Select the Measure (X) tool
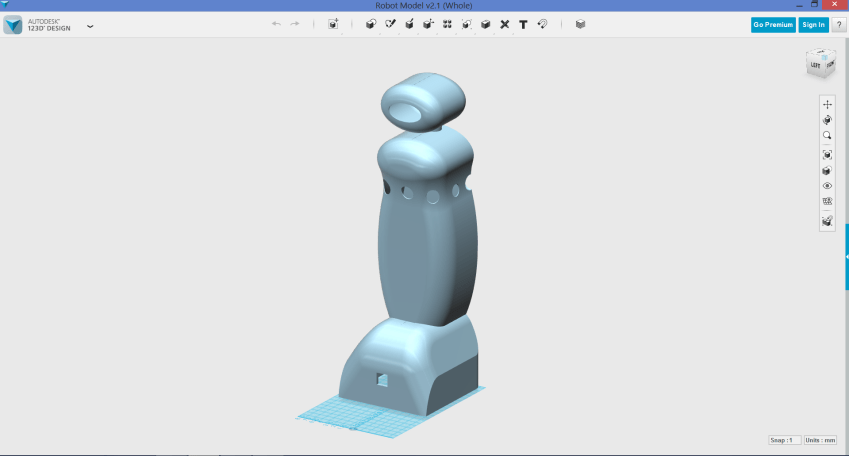The height and width of the screenshot is (456, 849). (x=505, y=24)
